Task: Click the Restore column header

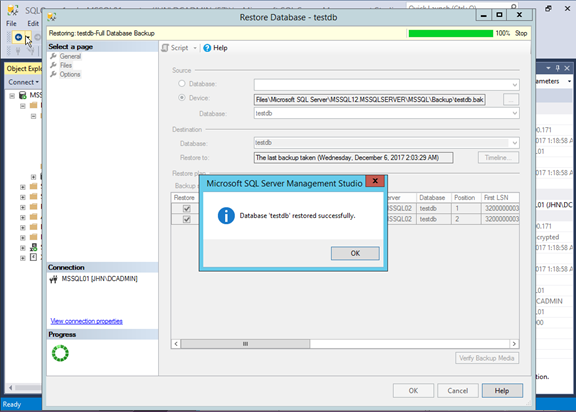Action: point(184,198)
